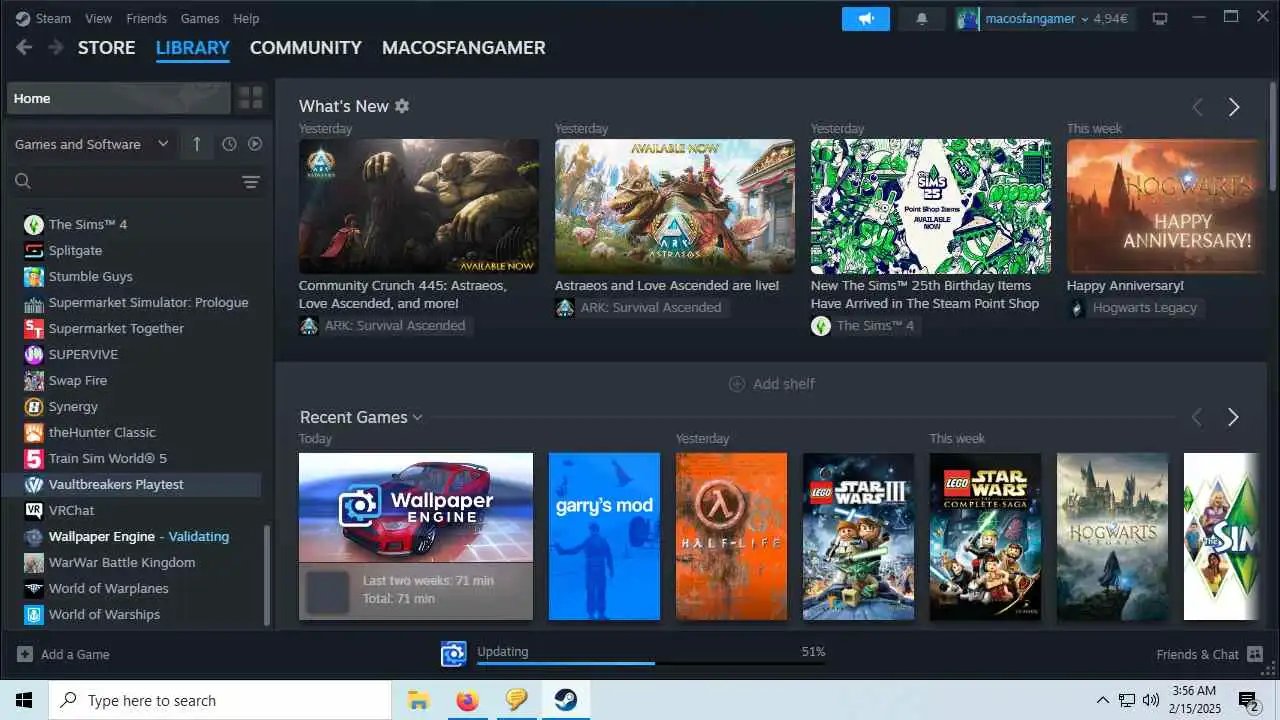Toggle the recent activity clock filter
Viewport: 1280px width, 720px height.
(x=229, y=144)
